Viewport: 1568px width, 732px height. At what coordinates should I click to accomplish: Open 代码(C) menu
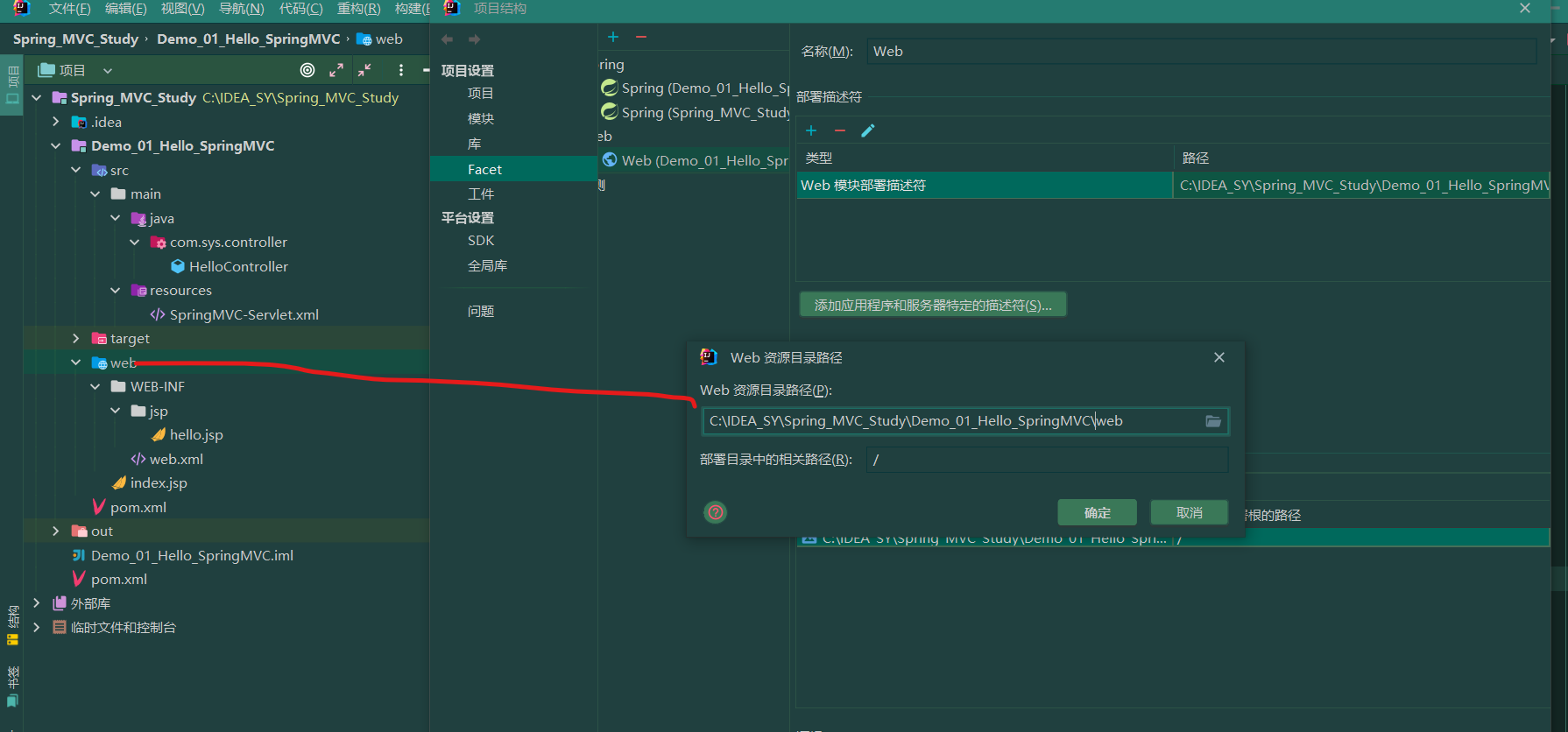[x=300, y=8]
